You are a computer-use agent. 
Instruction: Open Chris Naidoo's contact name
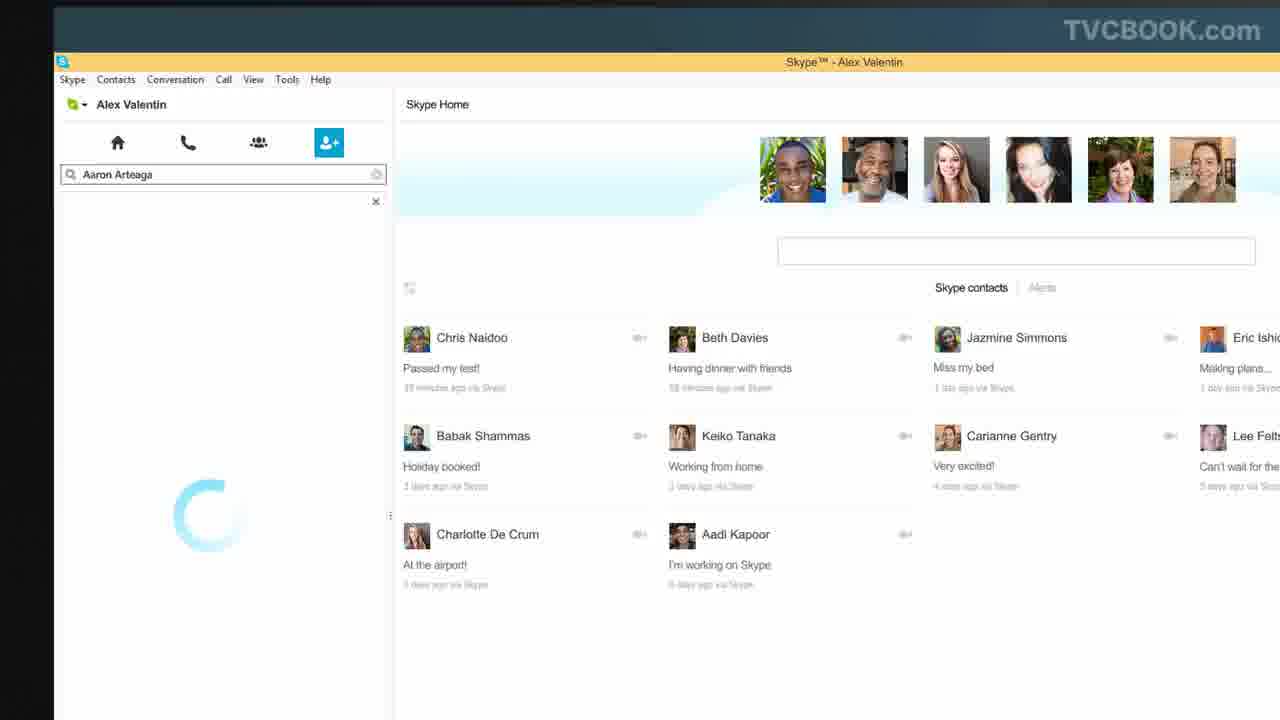[472, 338]
